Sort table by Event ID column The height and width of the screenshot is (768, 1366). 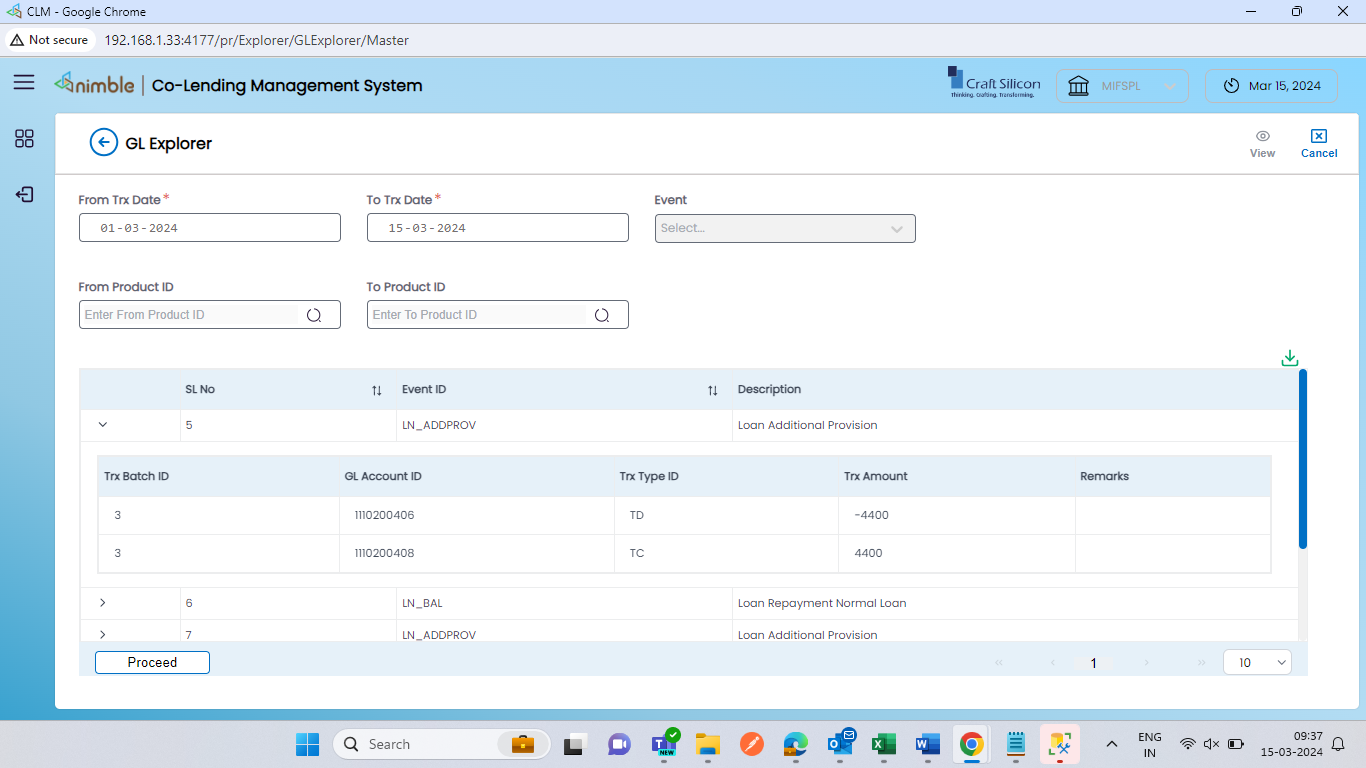click(713, 390)
